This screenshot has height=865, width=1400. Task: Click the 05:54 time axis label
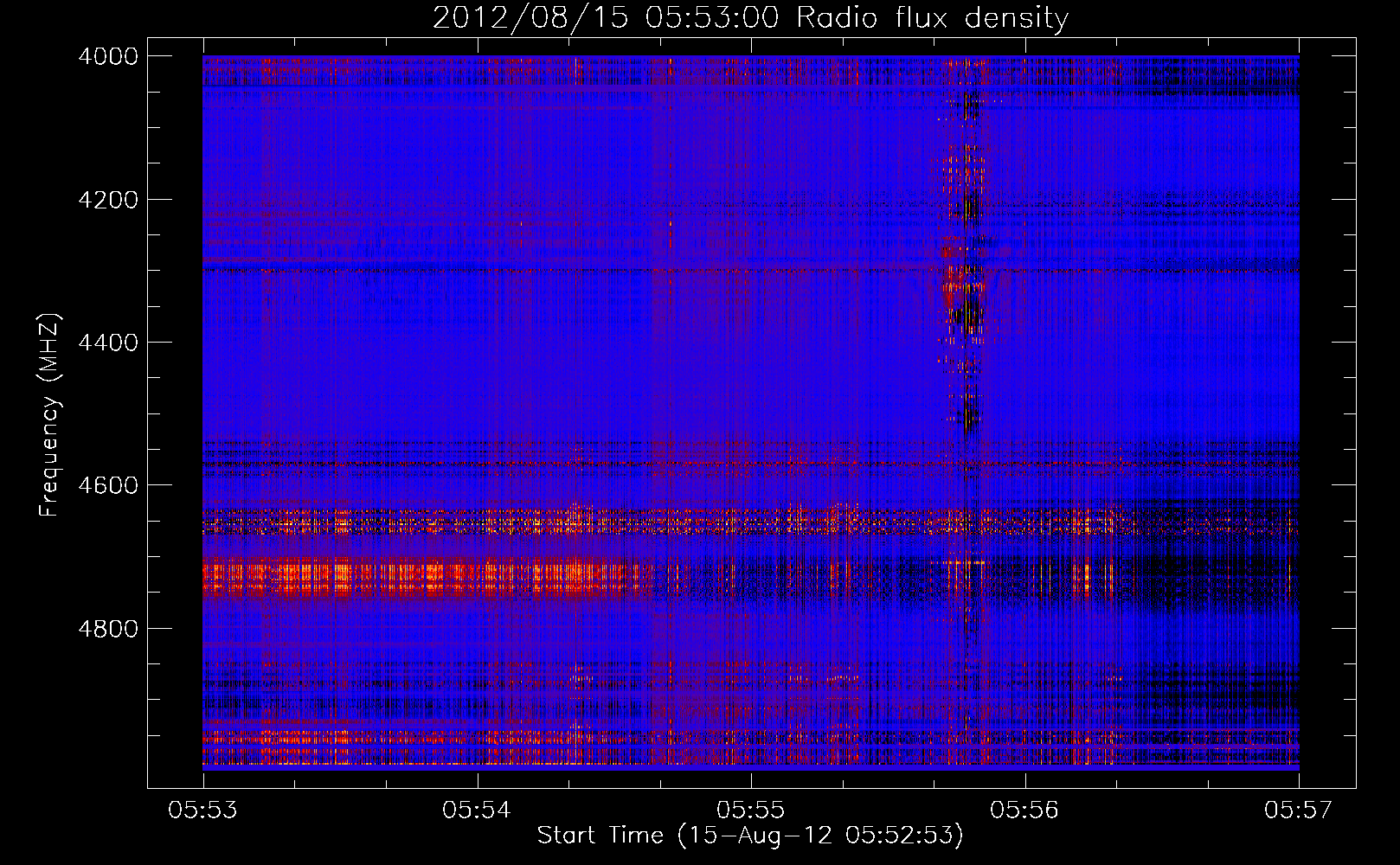click(x=478, y=810)
